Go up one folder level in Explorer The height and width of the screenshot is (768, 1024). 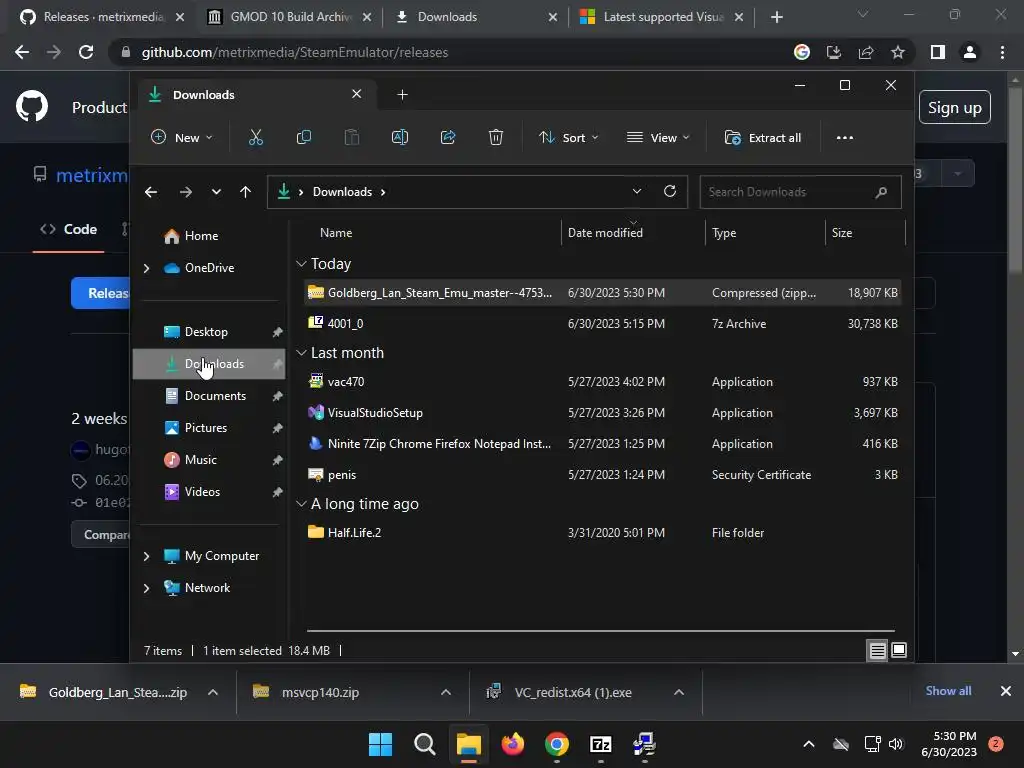[x=245, y=192]
